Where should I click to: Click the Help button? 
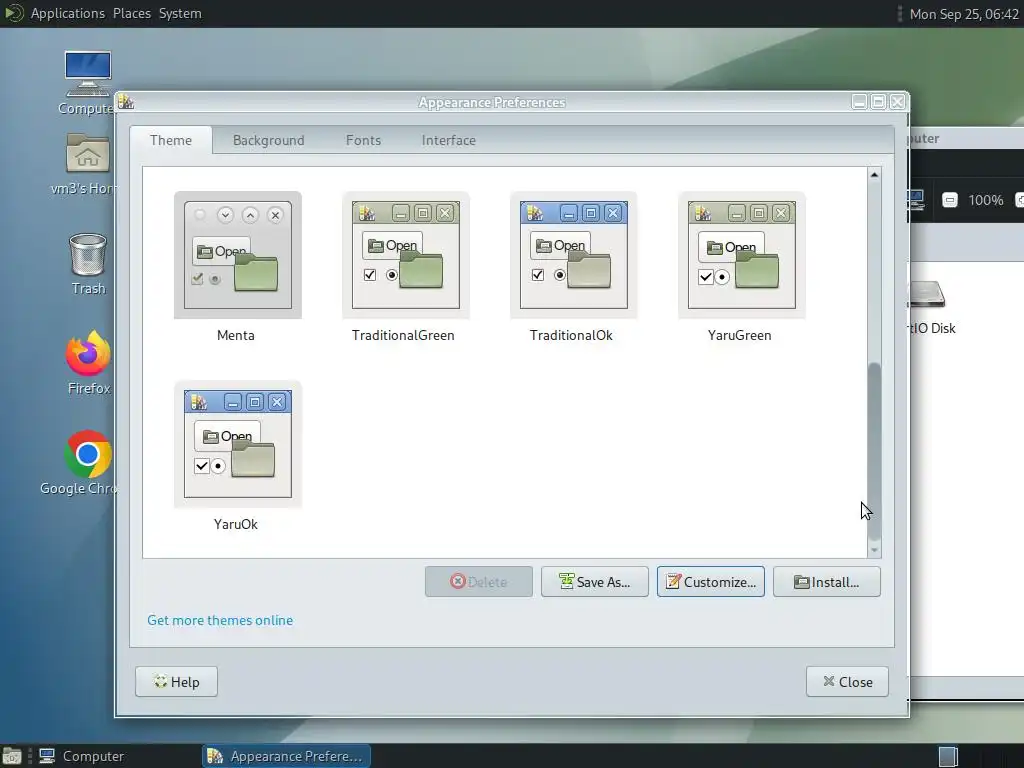(x=176, y=682)
